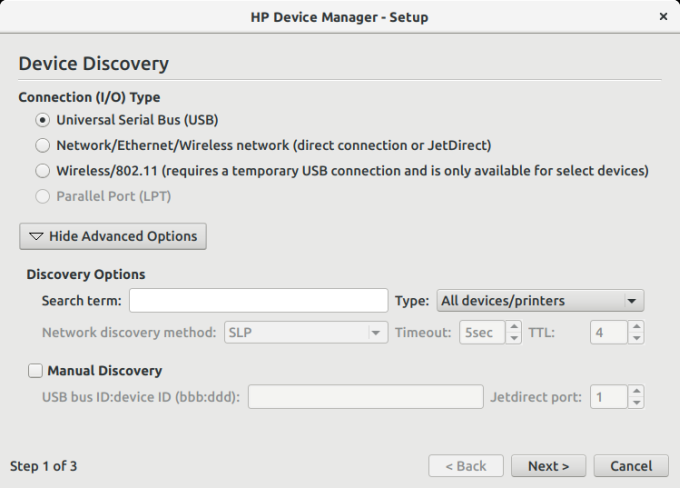The width and height of the screenshot is (680, 488).
Task: Go to the Next > step
Action: 549,466
